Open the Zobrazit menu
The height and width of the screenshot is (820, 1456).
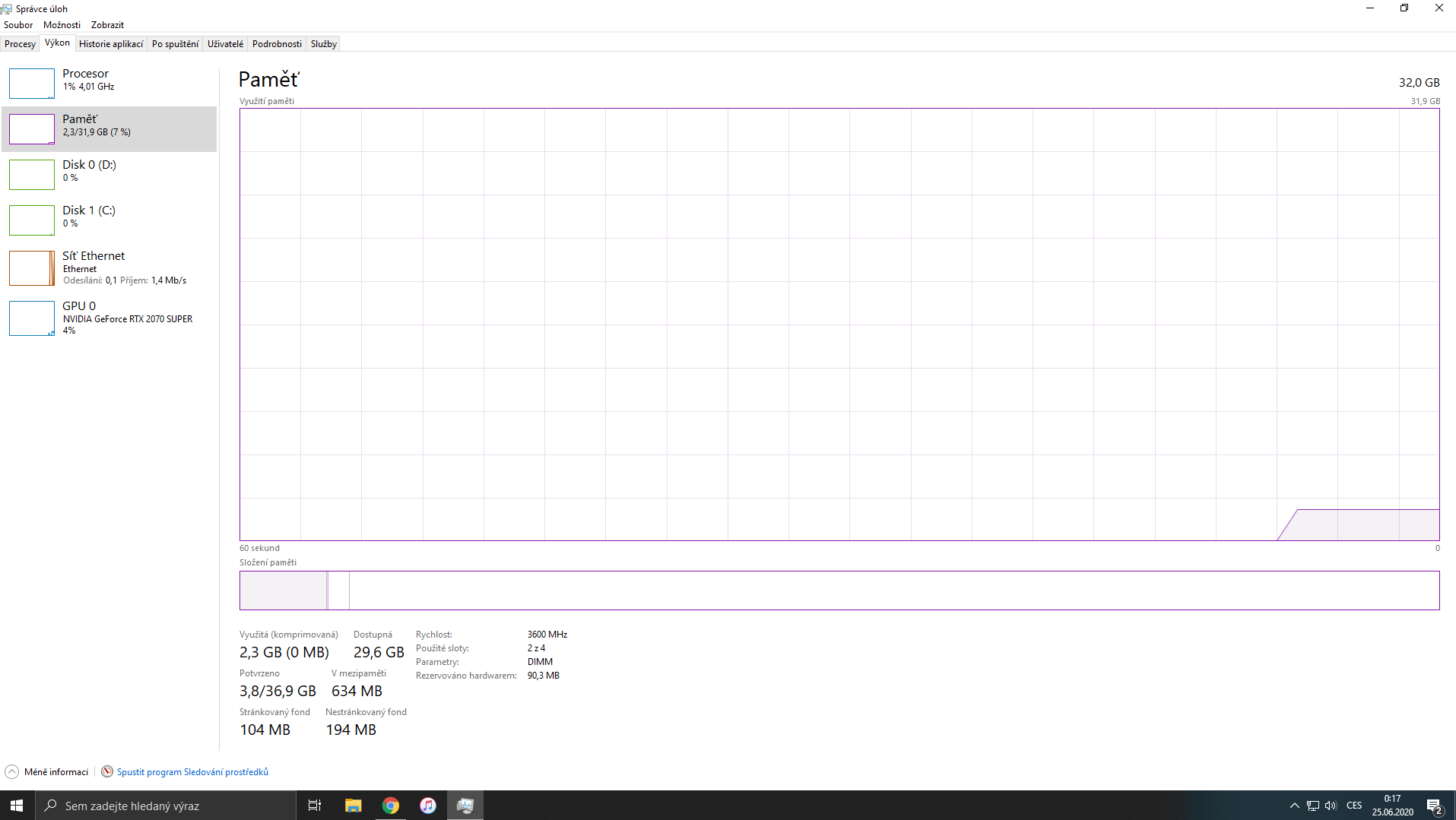click(107, 25)
